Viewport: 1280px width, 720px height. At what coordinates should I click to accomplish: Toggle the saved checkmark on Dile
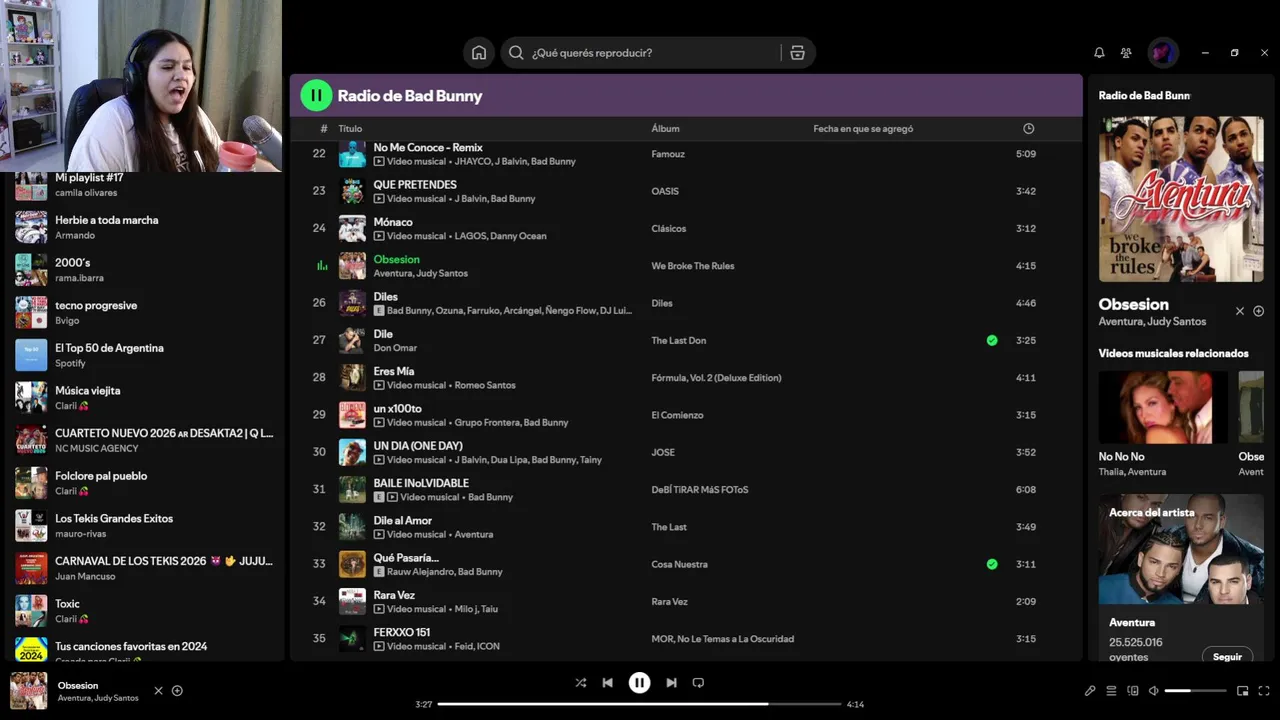coord(992,340)
